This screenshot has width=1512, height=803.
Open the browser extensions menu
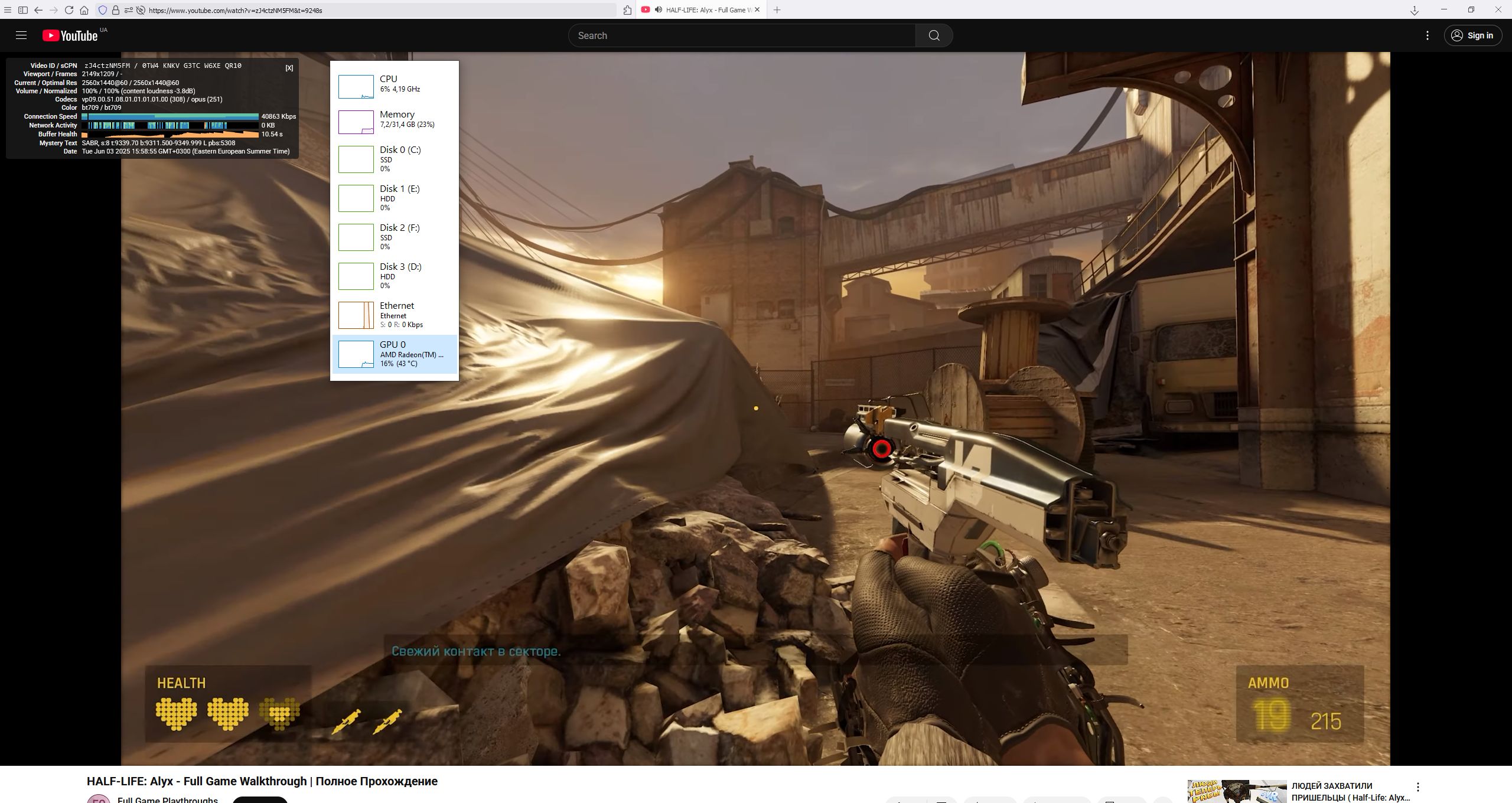[x=627, y=10]
